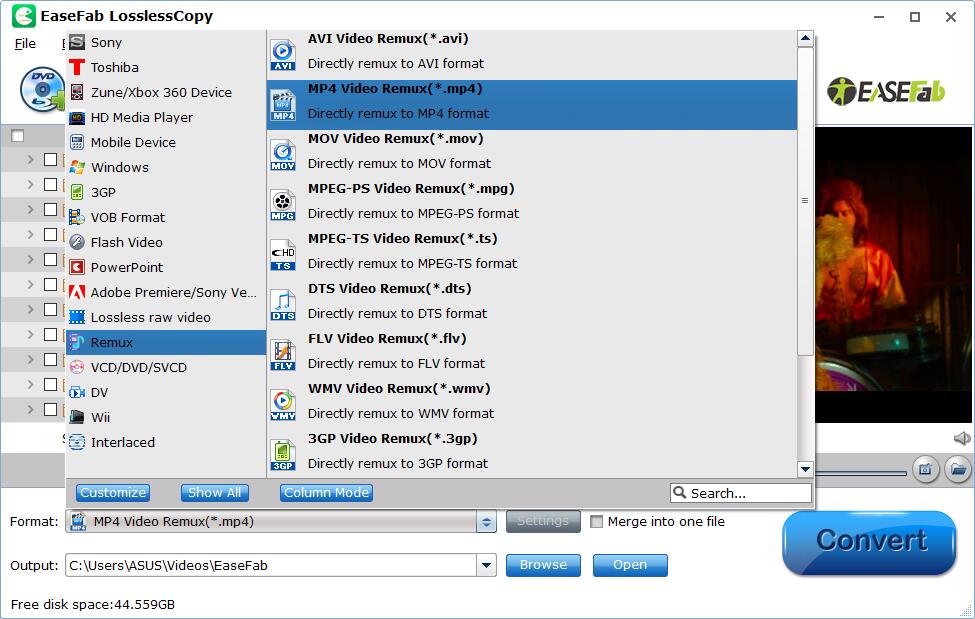Check the fifth title row checkbox

(x=50, y=259)
